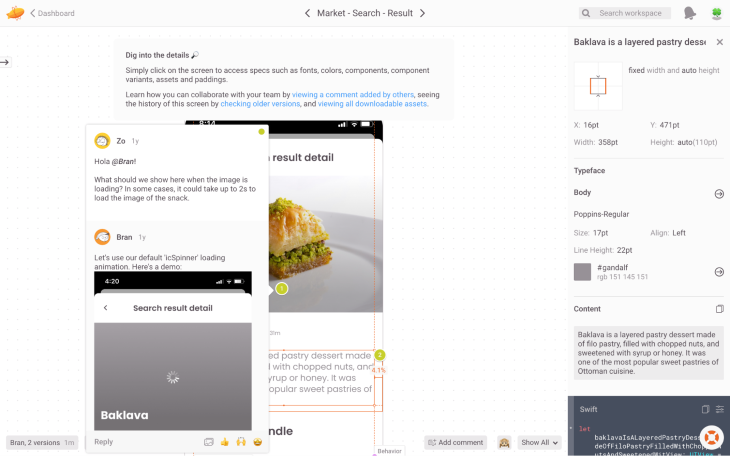The width and height of the screenshot is (730, 456).
Task: Click the 'Market - Search - Result' screen title
Action: coord(365,13)
